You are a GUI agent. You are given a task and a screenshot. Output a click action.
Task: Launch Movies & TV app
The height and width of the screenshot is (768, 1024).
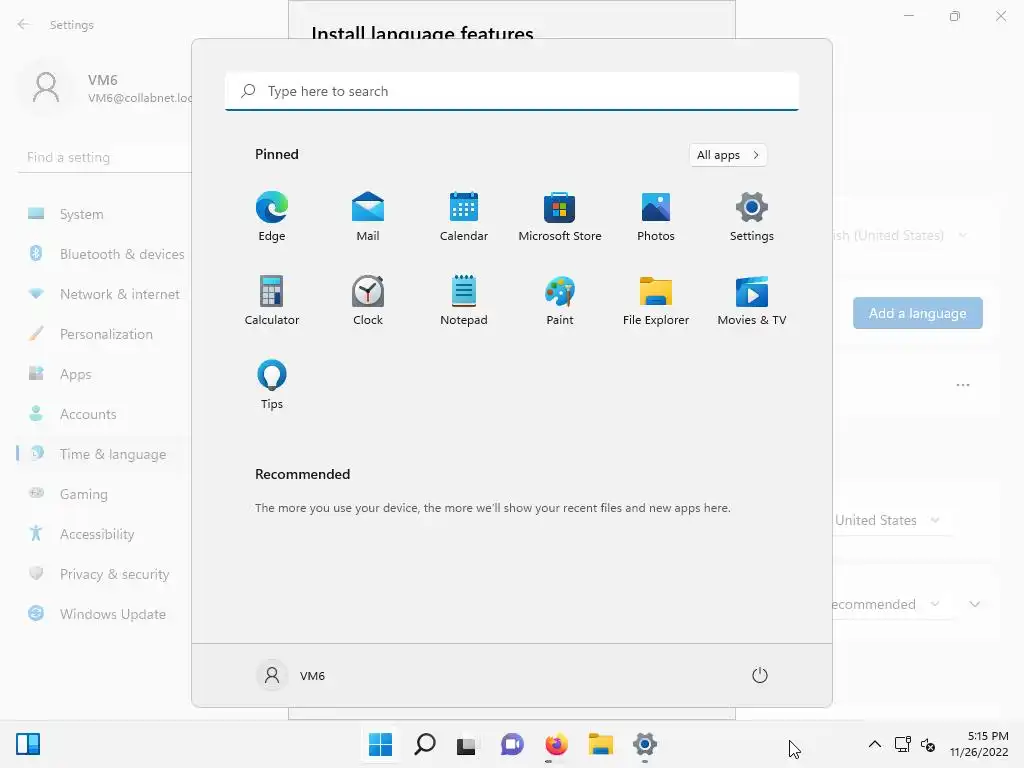(x=752, y=300)
